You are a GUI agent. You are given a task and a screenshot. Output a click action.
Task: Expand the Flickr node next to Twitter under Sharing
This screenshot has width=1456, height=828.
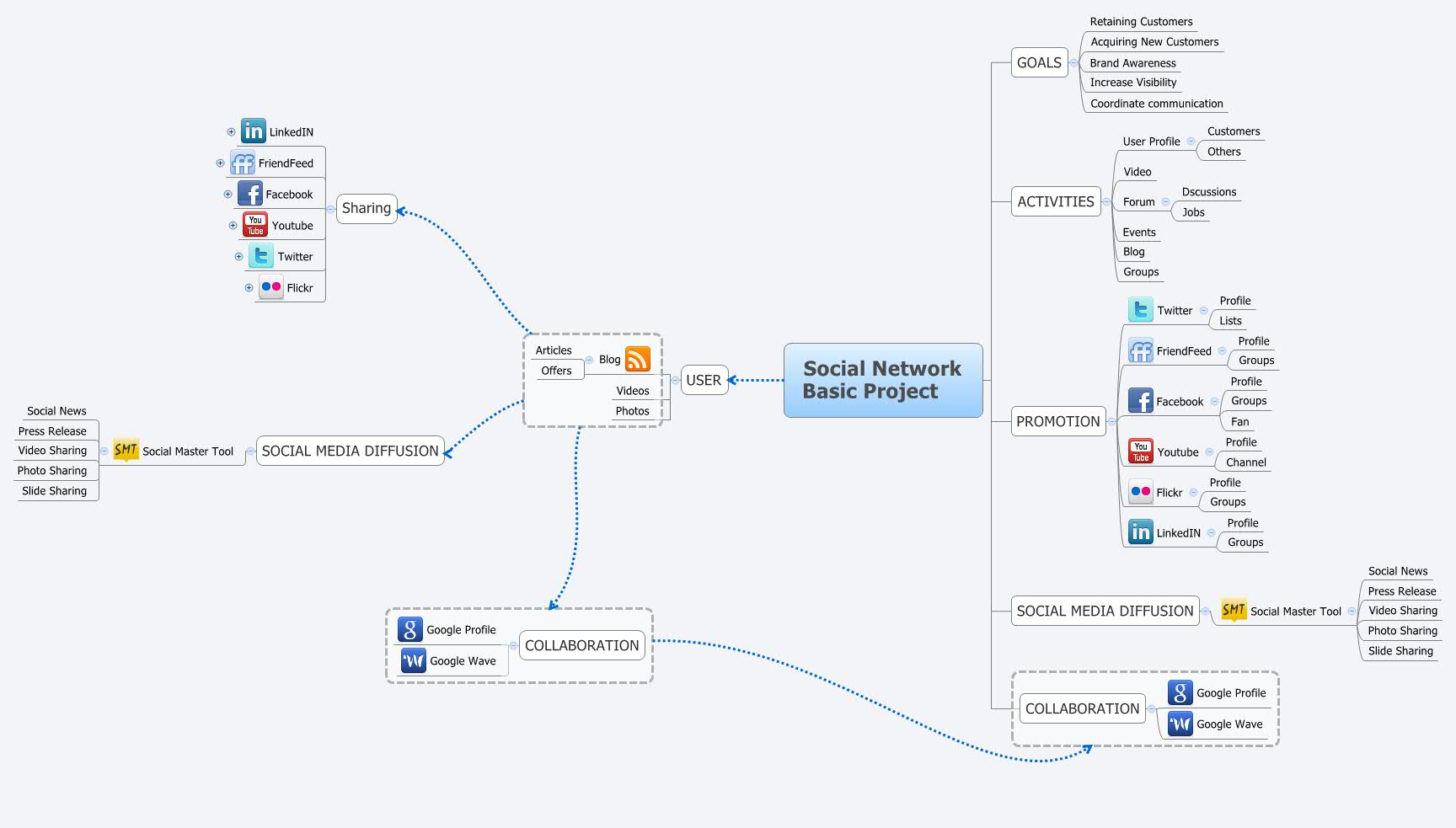coord(249,287)
